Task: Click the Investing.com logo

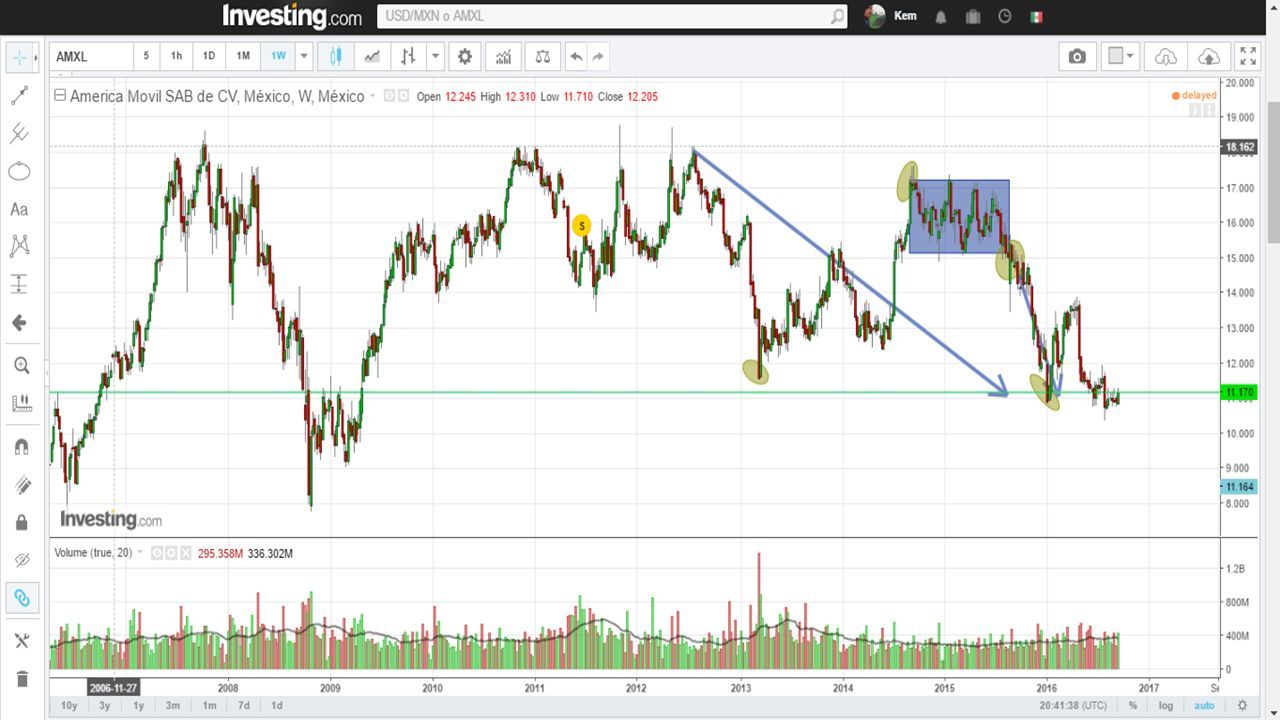Action: click(x=292, y=16)
